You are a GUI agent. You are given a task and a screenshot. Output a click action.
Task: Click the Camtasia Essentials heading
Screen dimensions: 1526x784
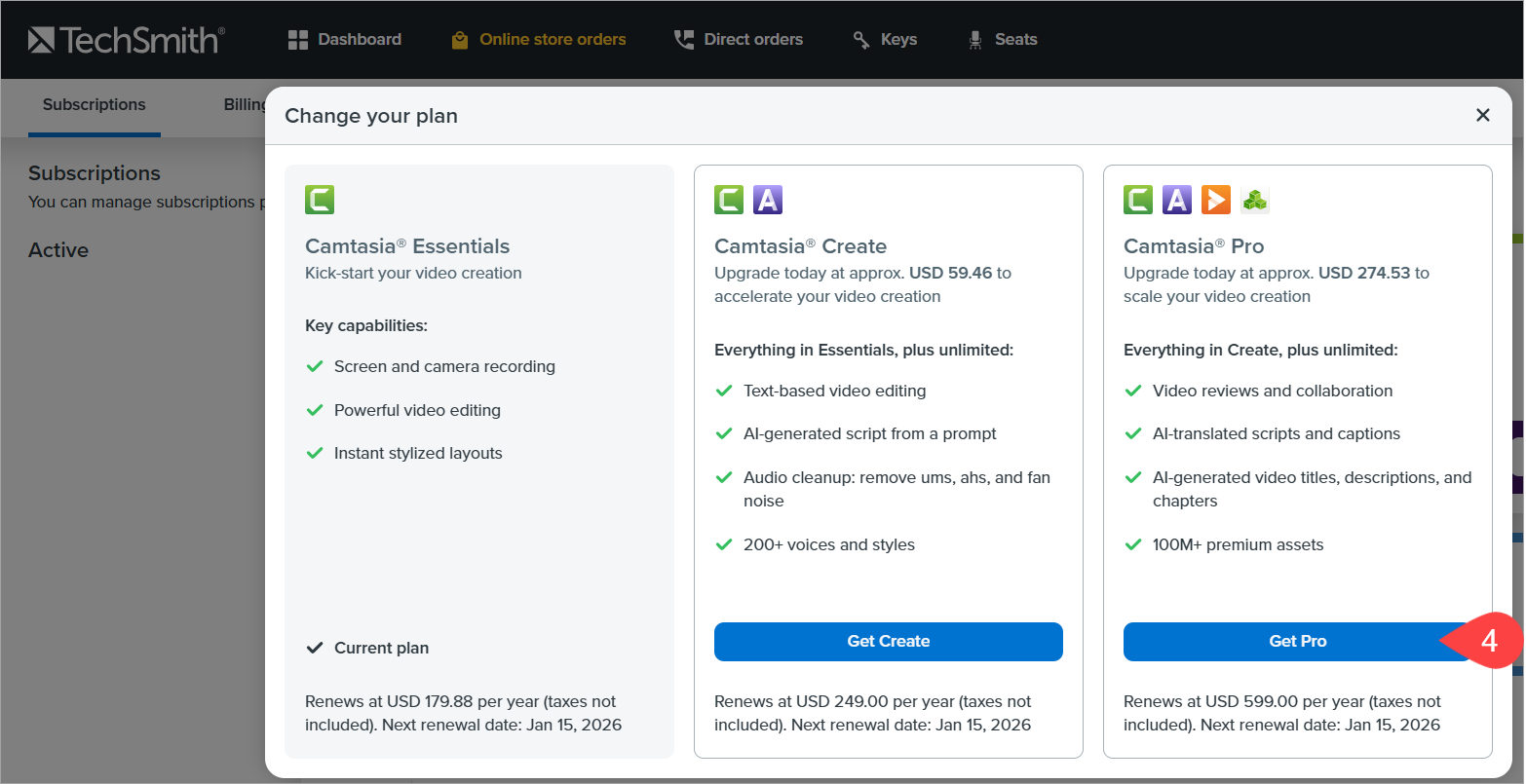click(x=407, y=246)
